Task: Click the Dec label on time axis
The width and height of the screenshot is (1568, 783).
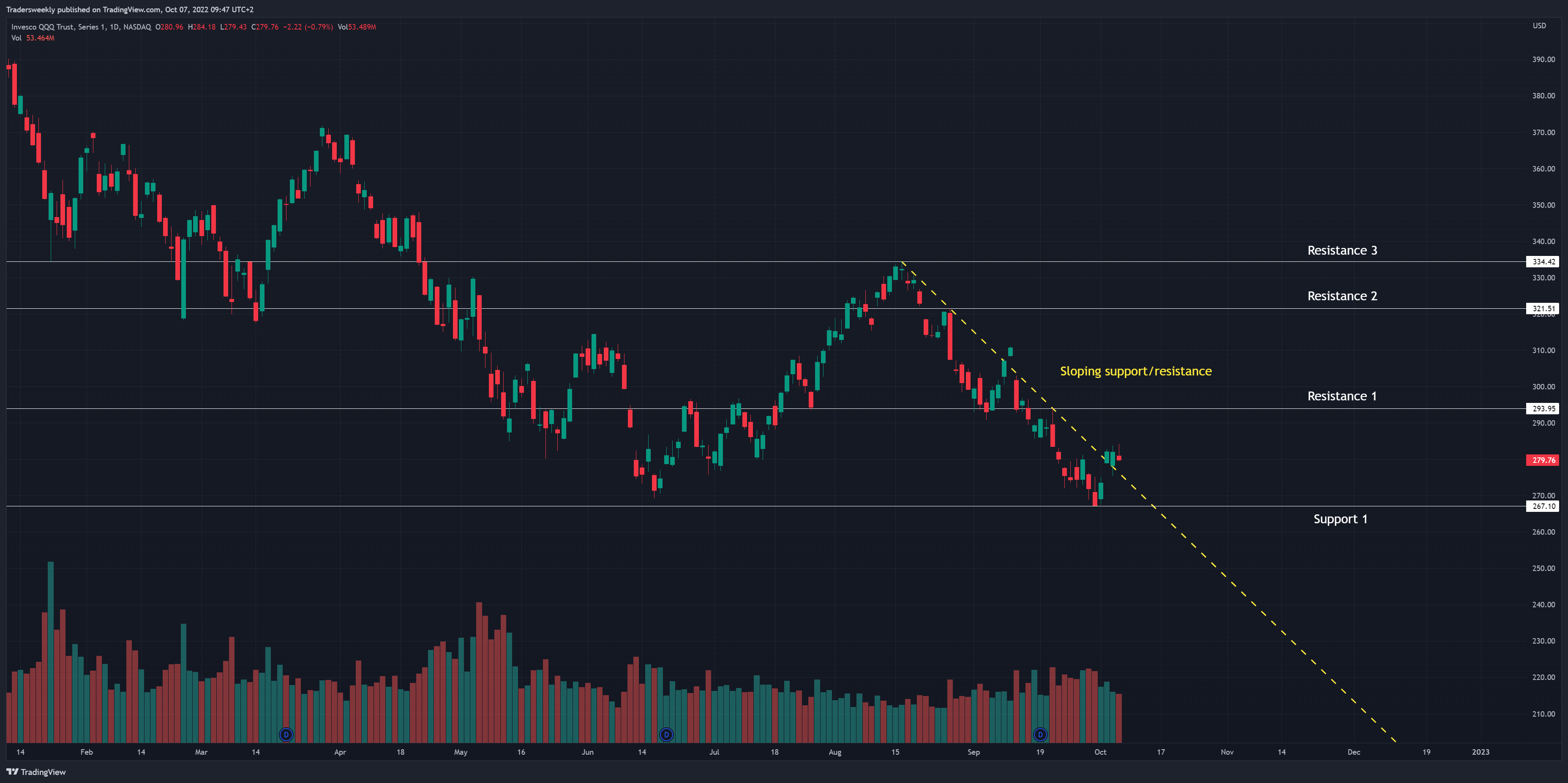Action: click(x=1353, y=752)
